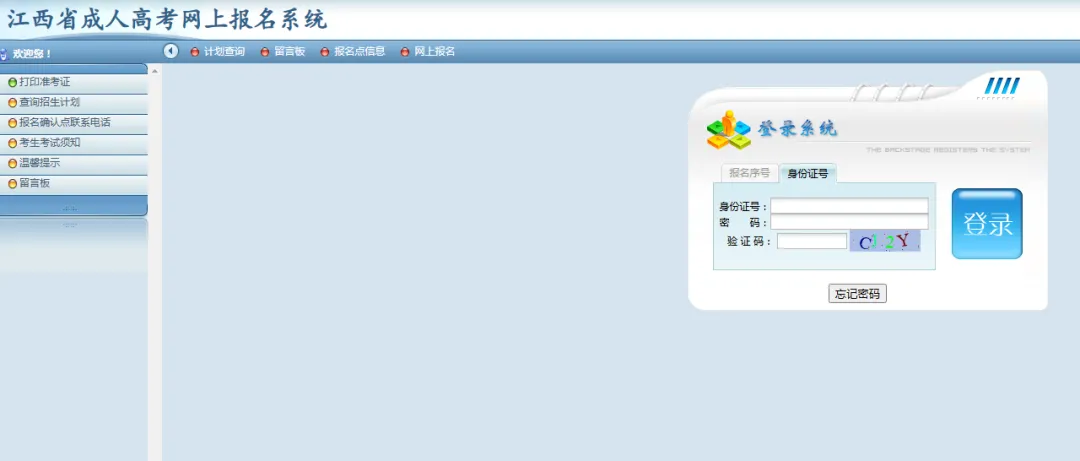Focus the 验证码 input field
1080x461 pixels.
pyautogui.click(x=812, y=241)
